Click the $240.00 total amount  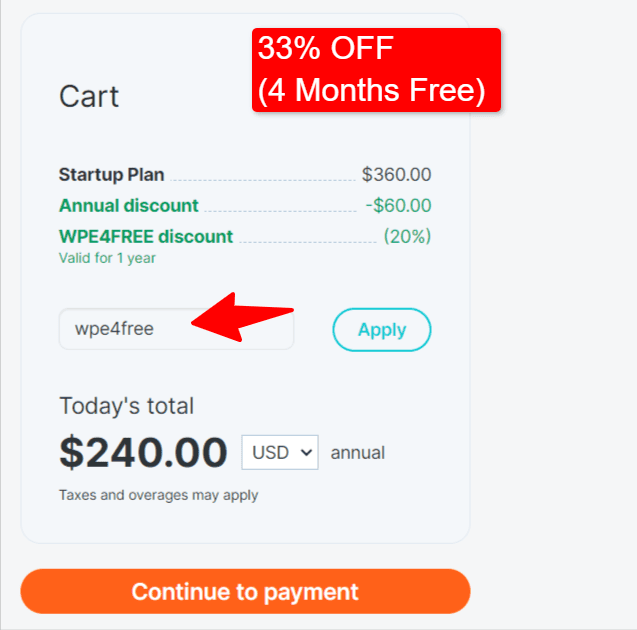pyautogui.click(x=143, y=453)
